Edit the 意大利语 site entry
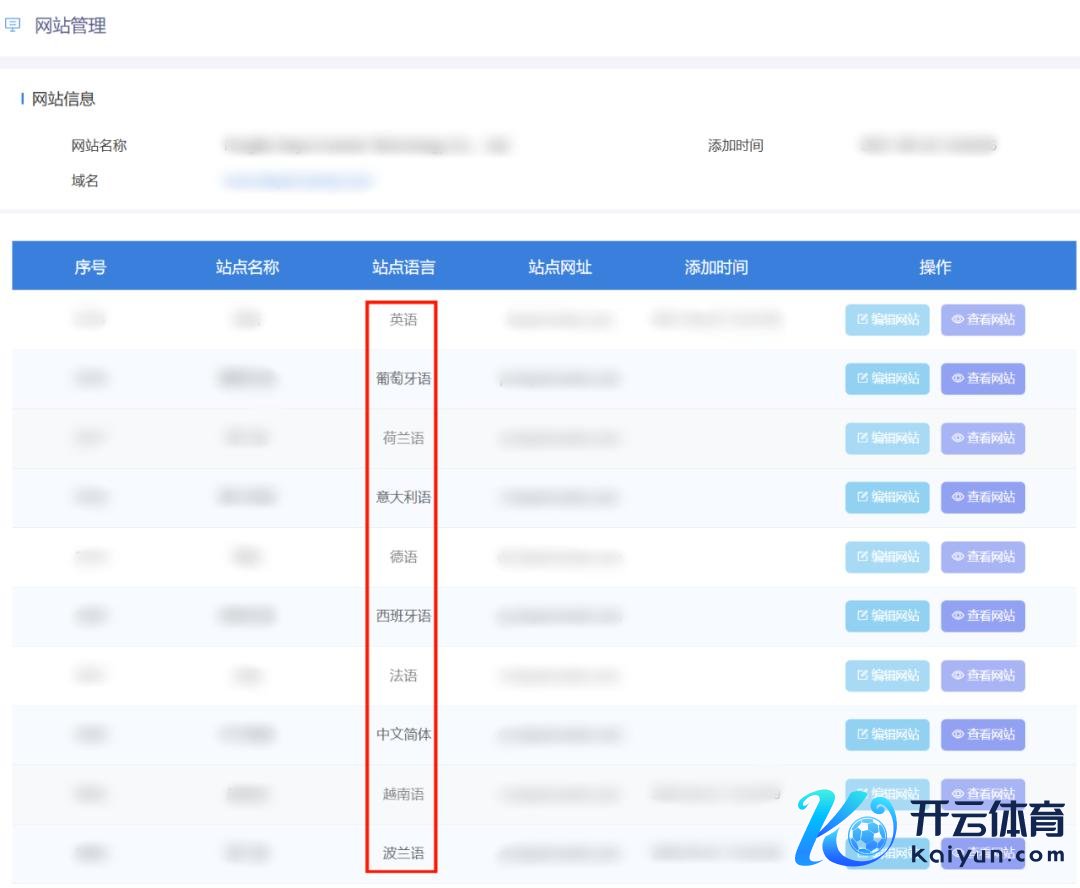Screen dimensions: 1080x888 coord(887,497)
